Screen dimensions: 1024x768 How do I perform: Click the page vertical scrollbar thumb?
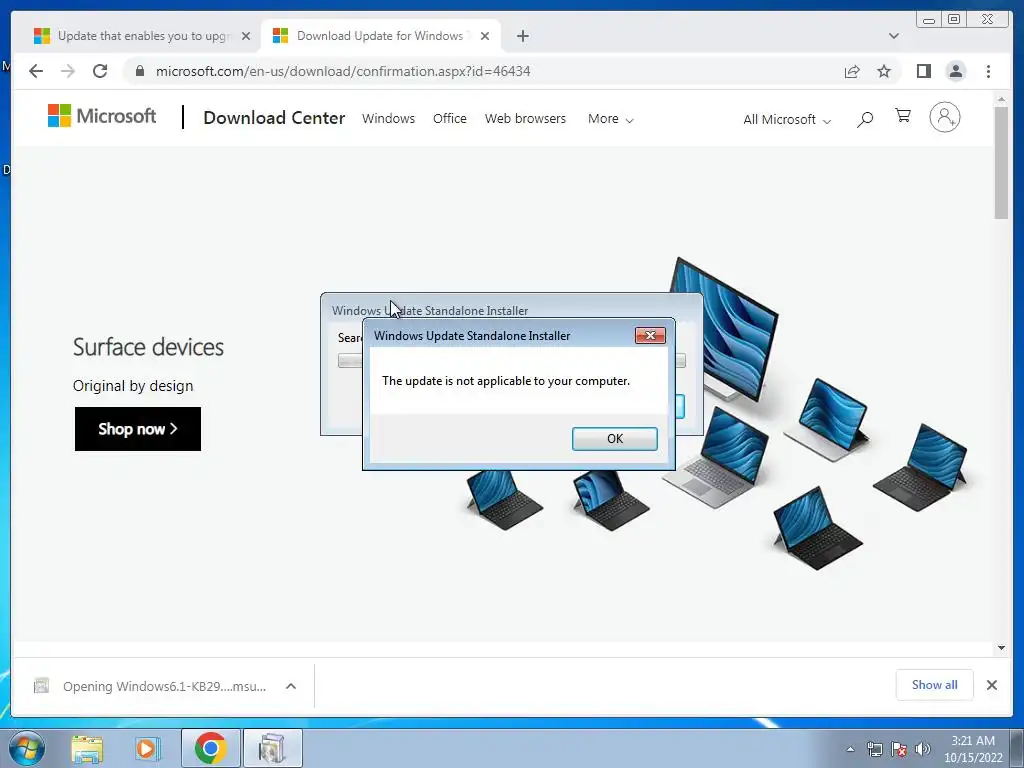(1001, 163)
